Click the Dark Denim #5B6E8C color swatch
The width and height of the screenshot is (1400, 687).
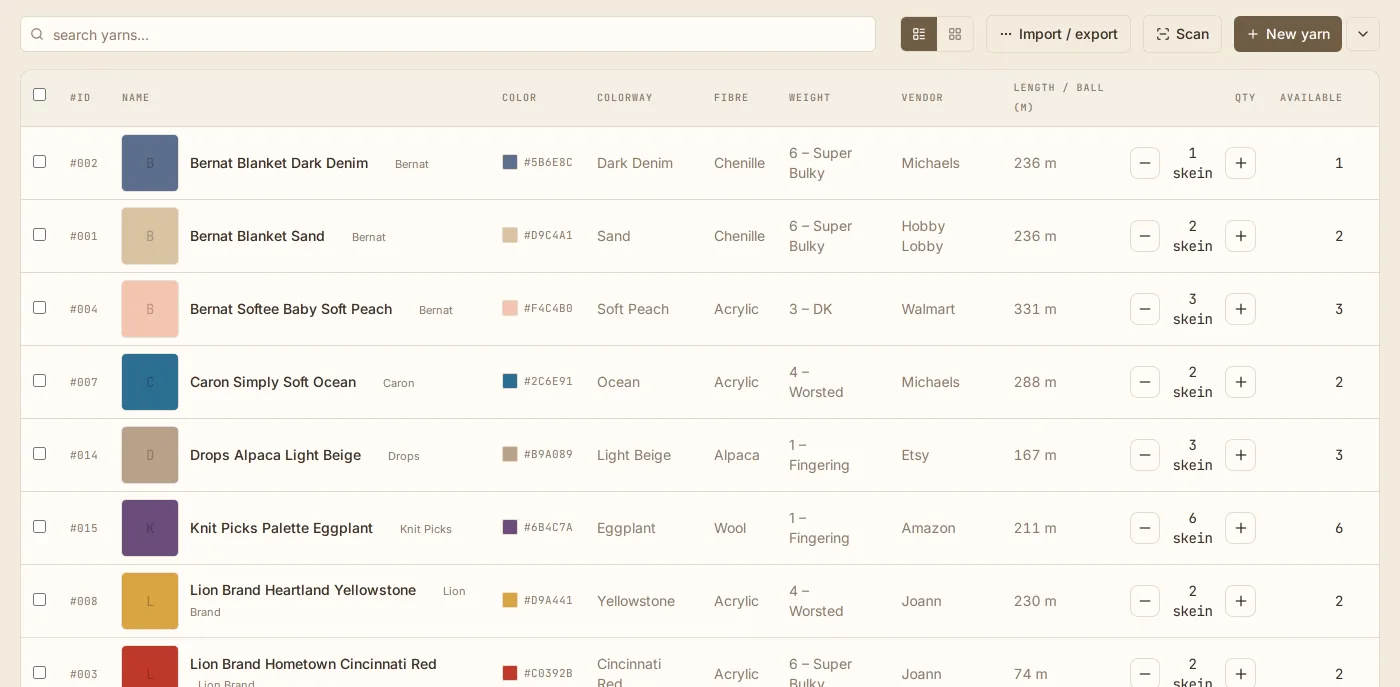(x=510, y=162)
